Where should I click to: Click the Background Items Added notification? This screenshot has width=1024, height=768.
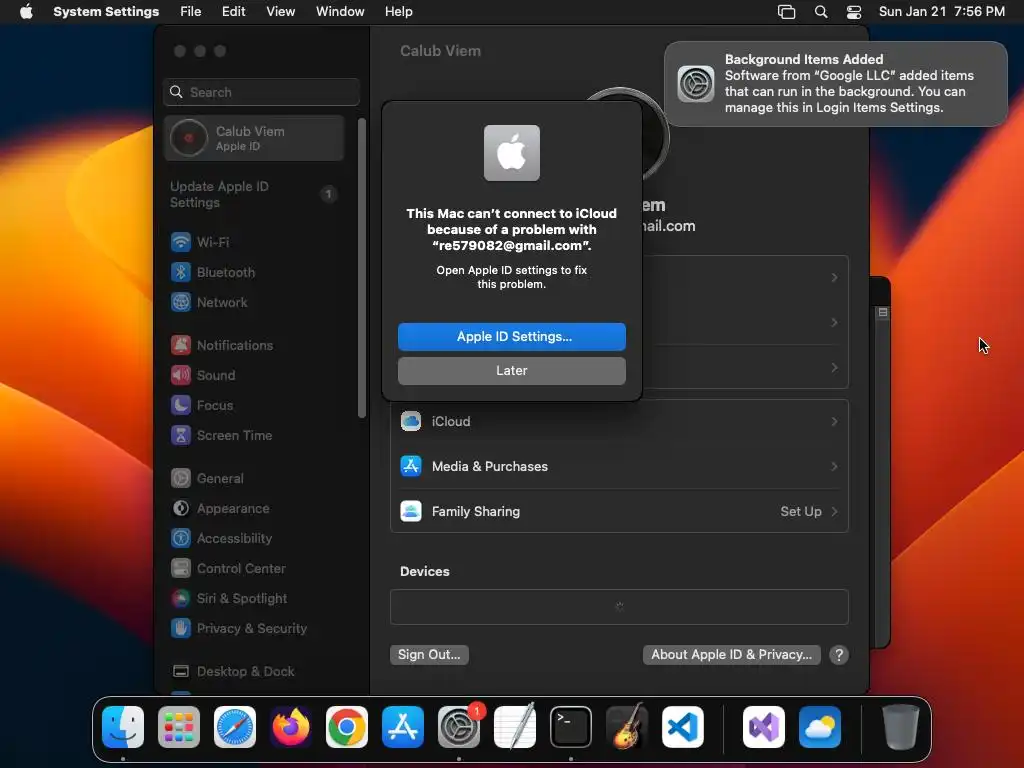(x=835, y=84)
